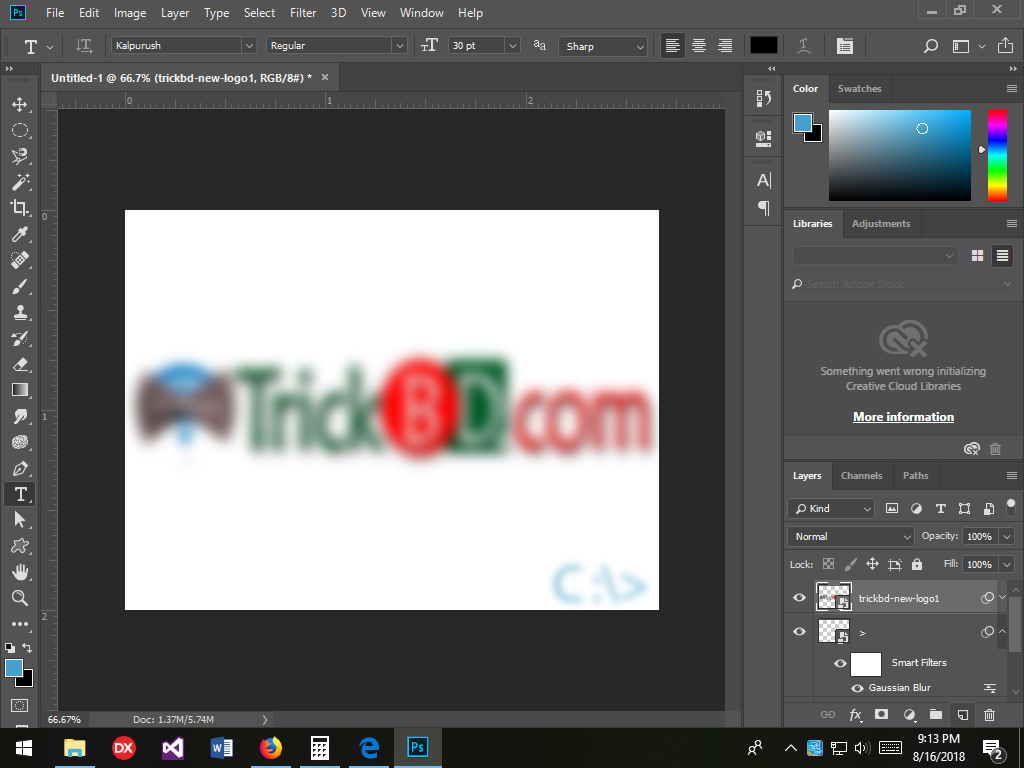Toggle the Character and Paragraph panels
The width and height of the screenshot is (1024, 768).
(x=844, y=46)
